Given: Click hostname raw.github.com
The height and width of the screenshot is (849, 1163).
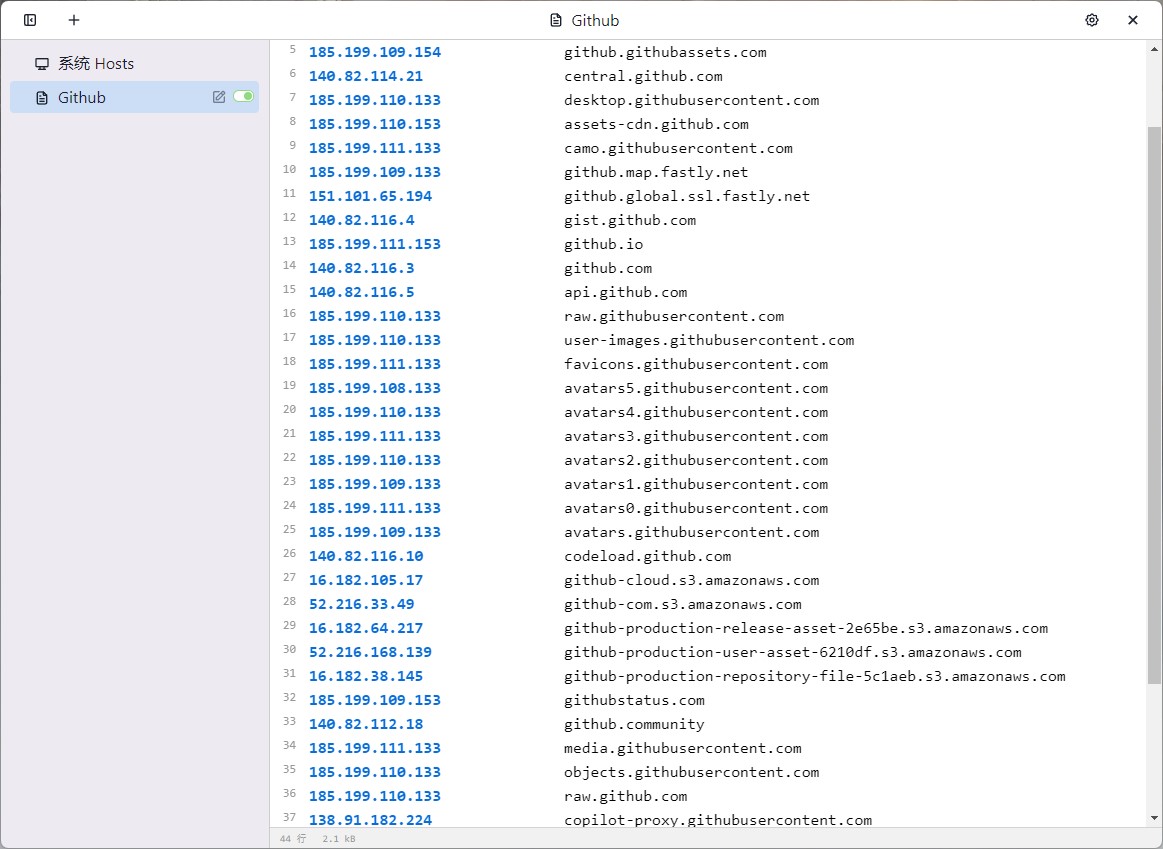Looking at the screenshot, I should [625, 796].
